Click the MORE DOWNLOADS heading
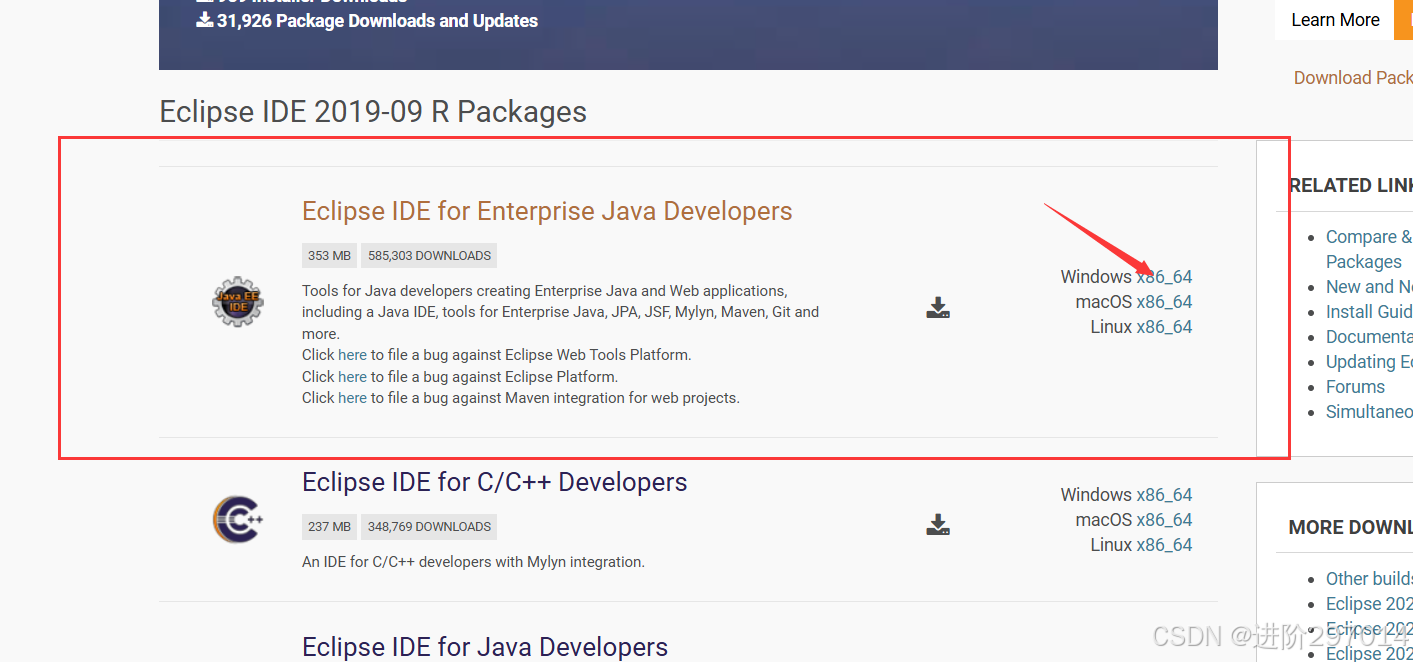 [1350, 528]
